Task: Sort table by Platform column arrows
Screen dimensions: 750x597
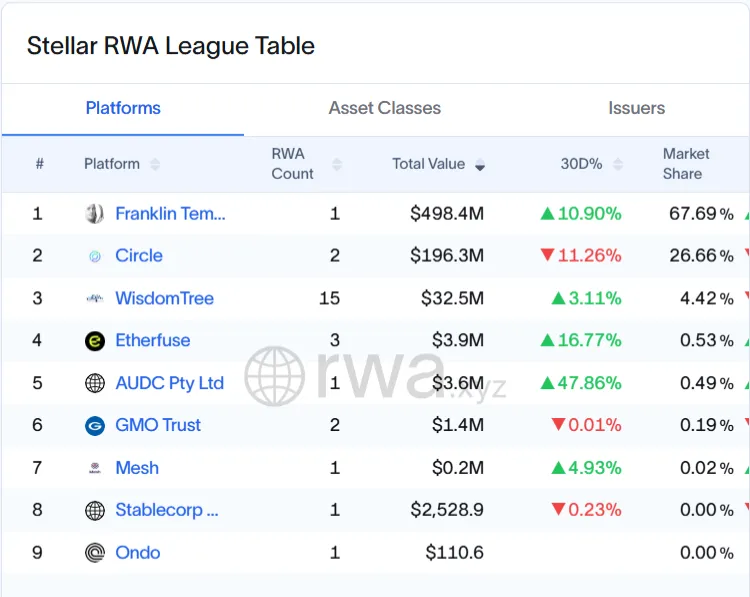Action: coord(155,164)
